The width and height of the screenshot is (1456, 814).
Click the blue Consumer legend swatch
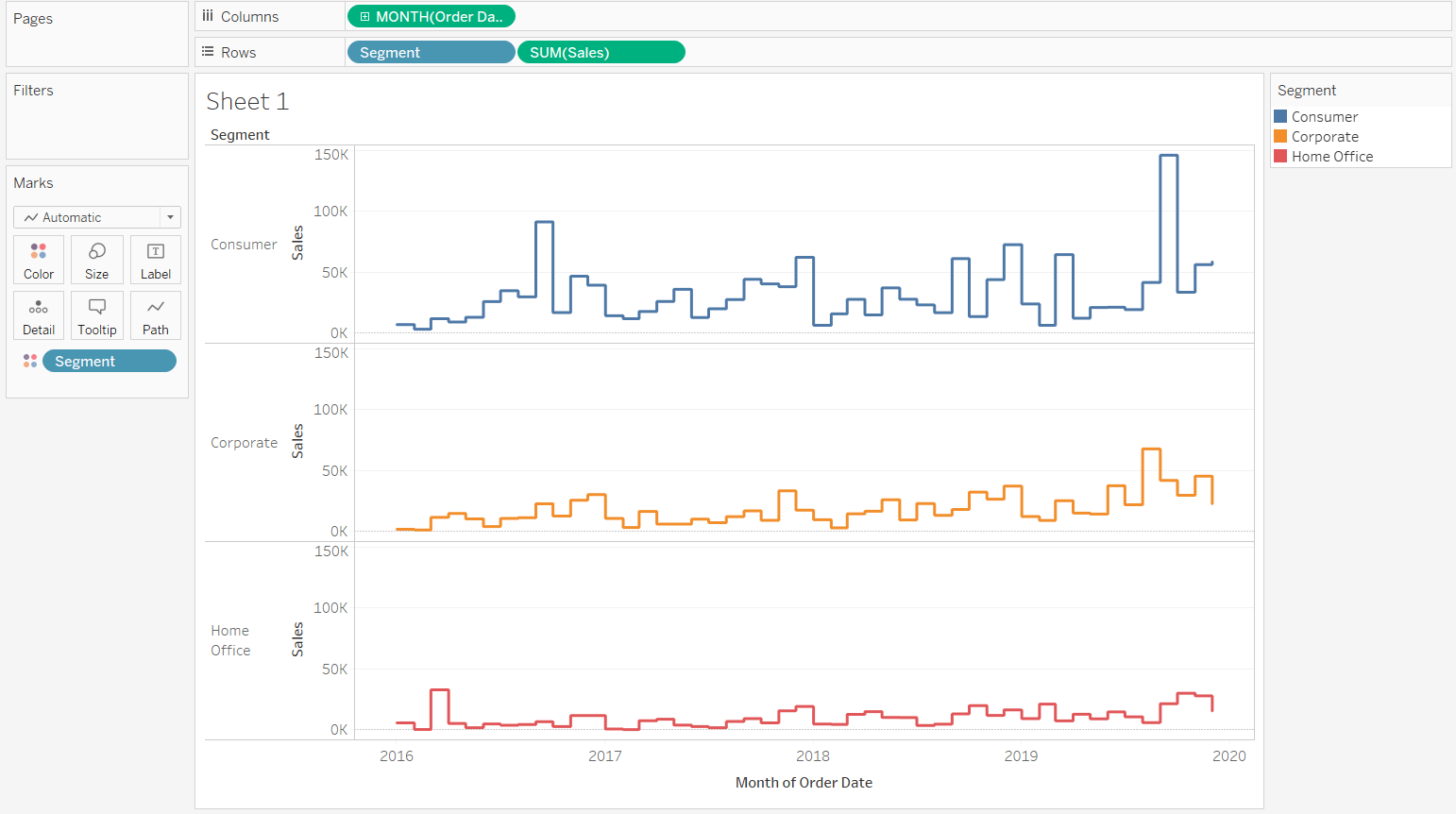(1280, 116)
